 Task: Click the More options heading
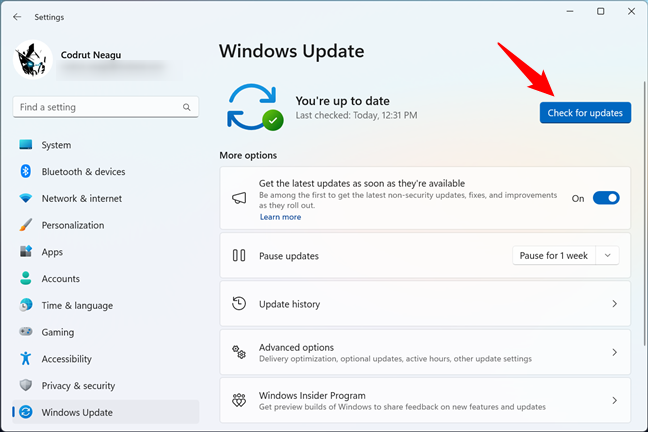pyautogui.click(x=248, y=155)
